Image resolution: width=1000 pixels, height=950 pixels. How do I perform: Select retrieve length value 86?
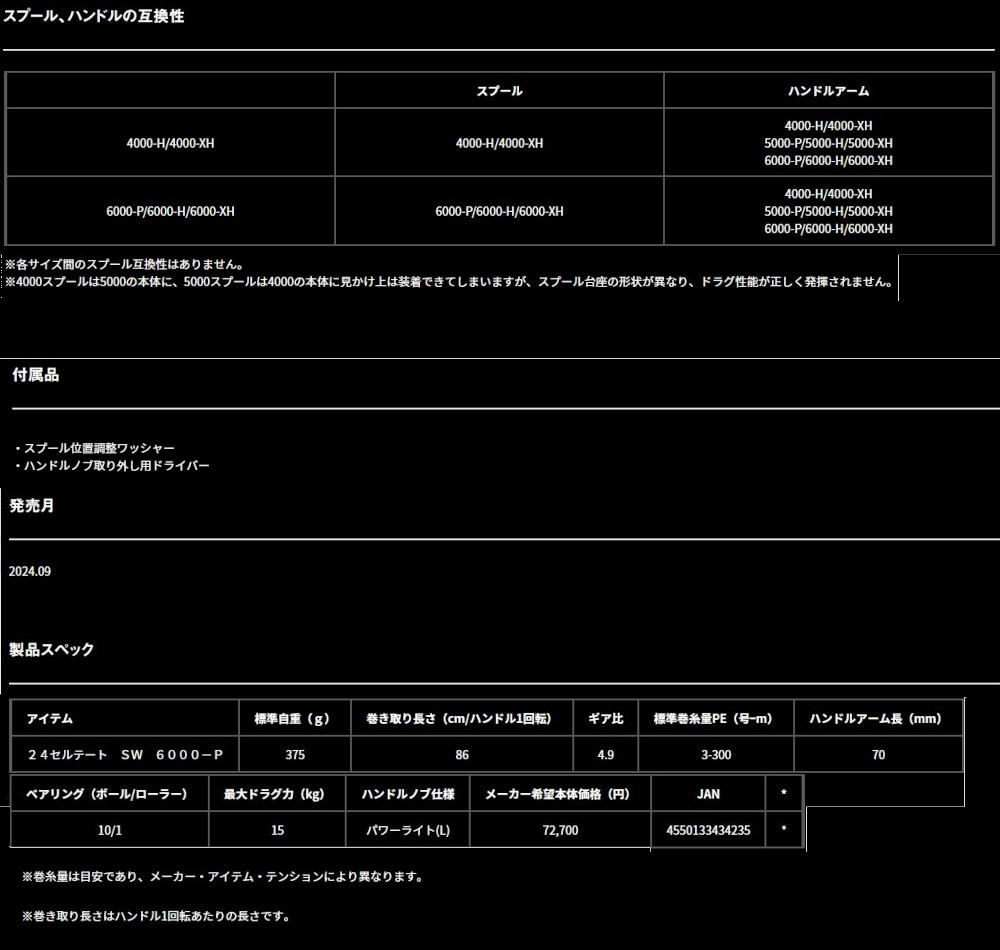click(x=462, y=755)
